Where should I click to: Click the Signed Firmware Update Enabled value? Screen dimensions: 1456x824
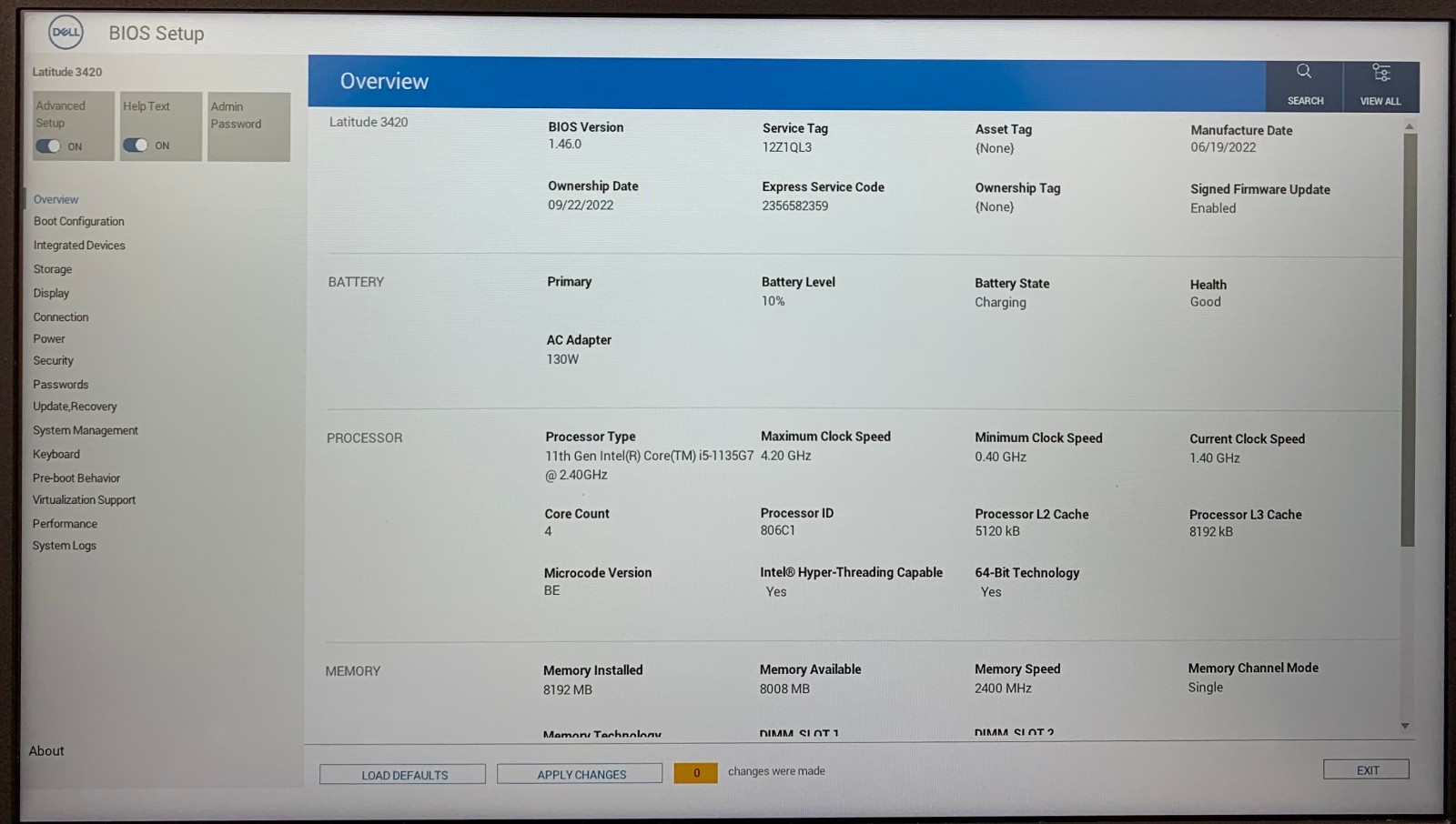[1213, 208]
